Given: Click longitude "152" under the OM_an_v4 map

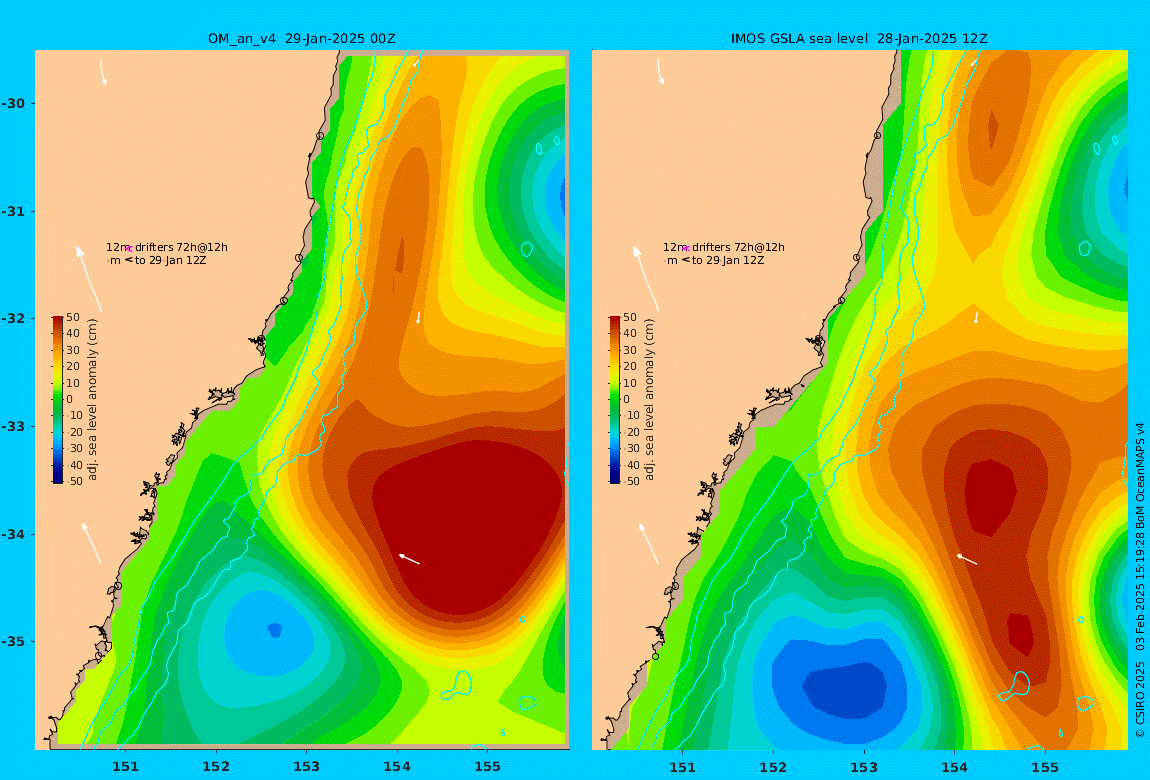Looking at the screenshot, I should click(x=216, y=767).
